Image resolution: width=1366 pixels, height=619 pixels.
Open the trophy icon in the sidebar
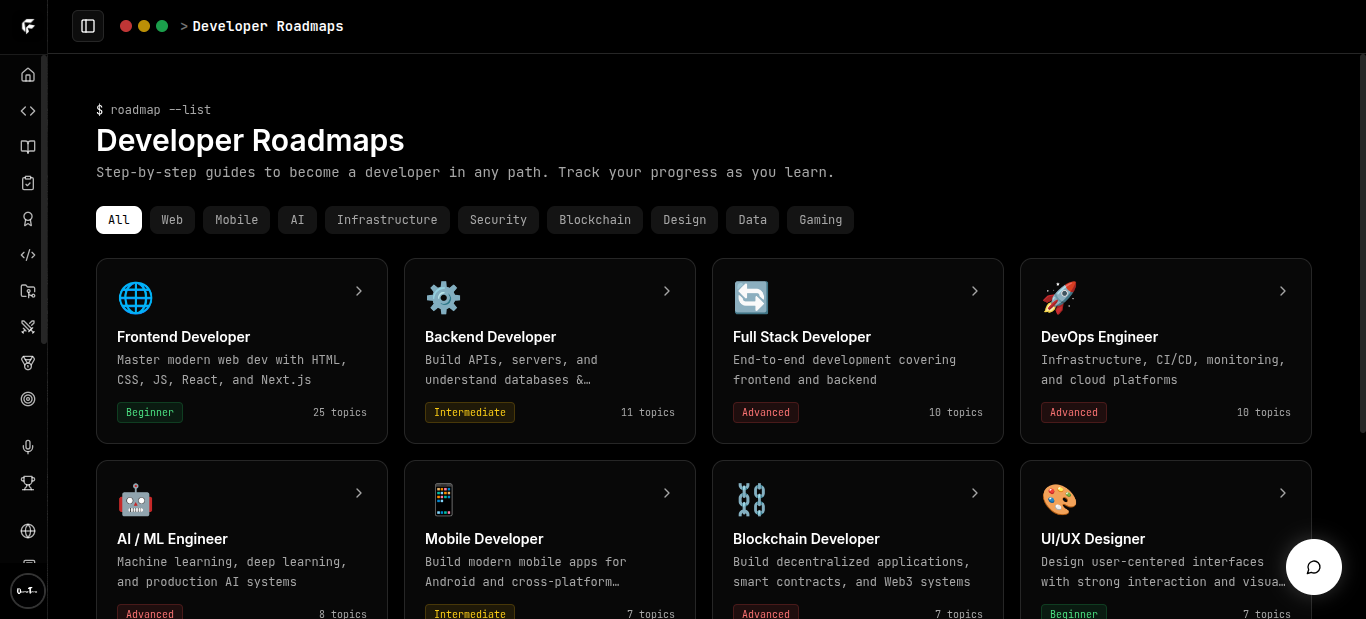(x=27, y=483)
